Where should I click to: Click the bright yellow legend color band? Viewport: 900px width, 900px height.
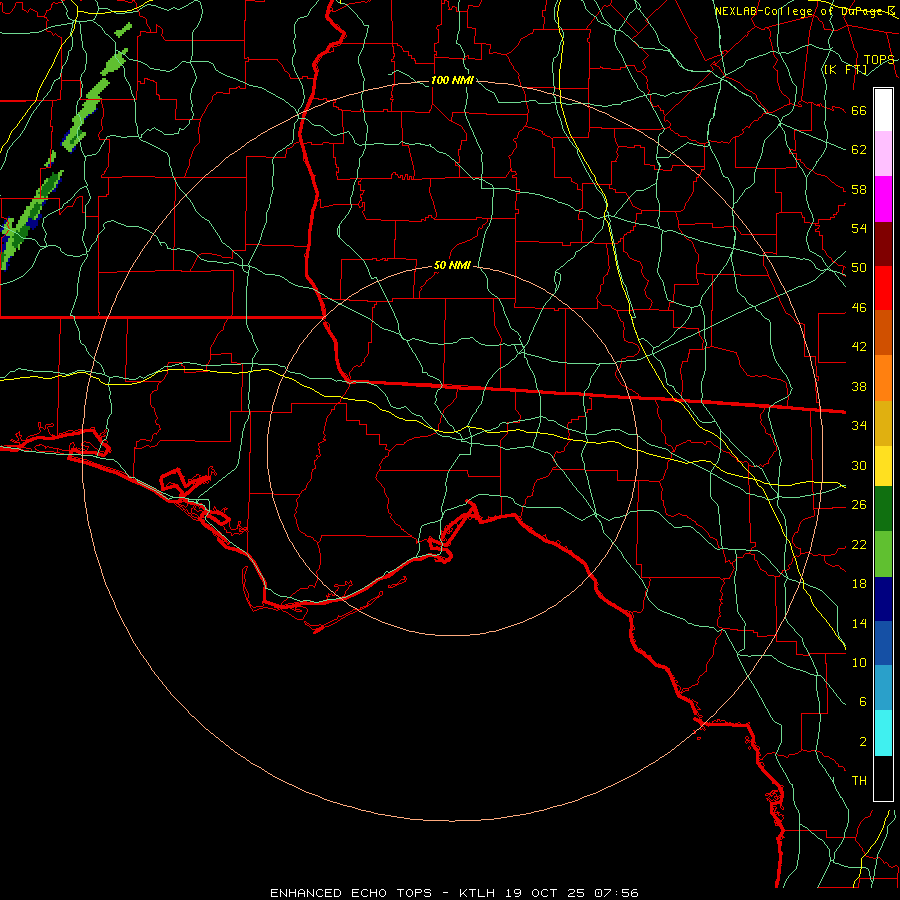pyautogui.click(x=883, y=466)
